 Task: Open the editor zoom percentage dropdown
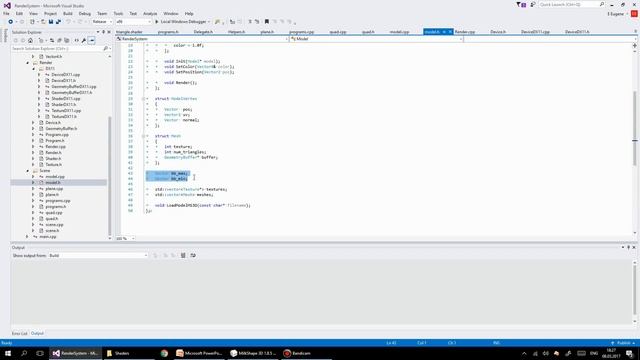[125, 238]
